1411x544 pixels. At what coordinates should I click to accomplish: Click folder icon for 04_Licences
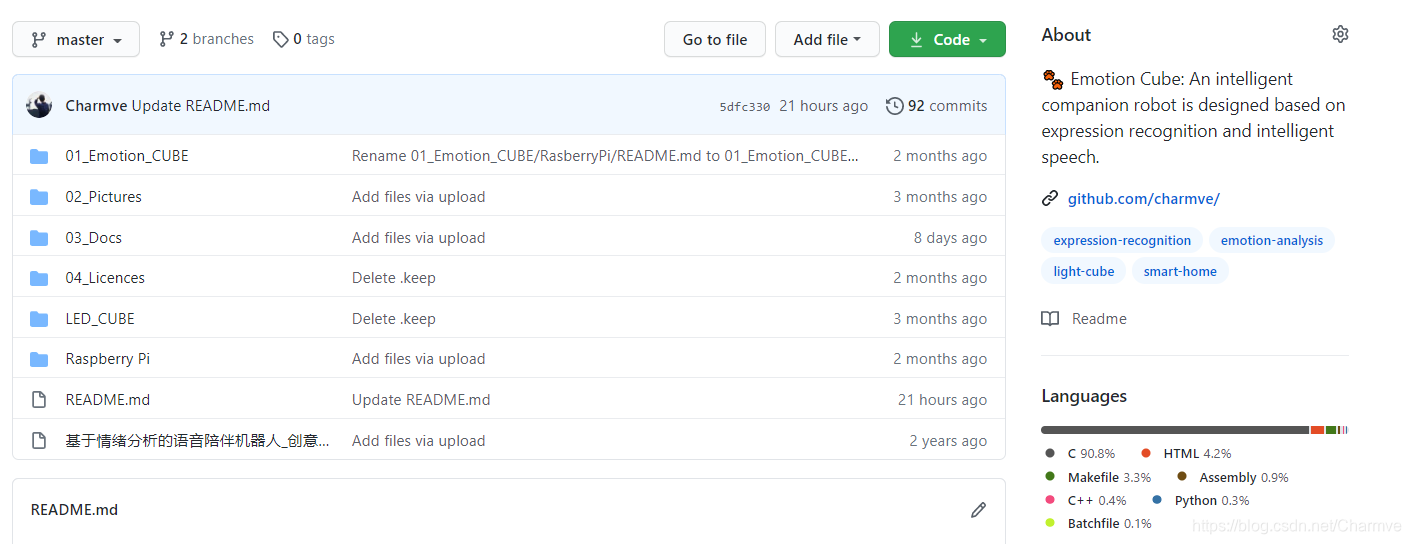[x=39, y=278]
